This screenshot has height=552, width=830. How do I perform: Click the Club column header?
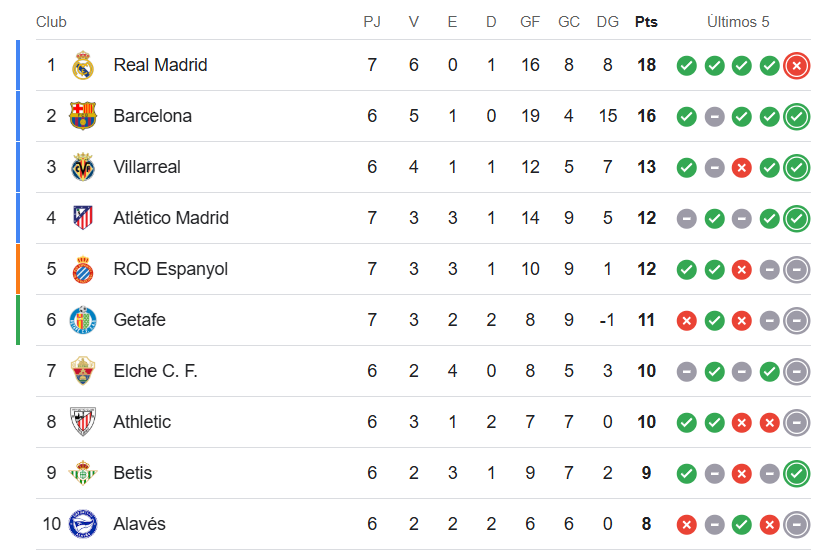[51, 22]
